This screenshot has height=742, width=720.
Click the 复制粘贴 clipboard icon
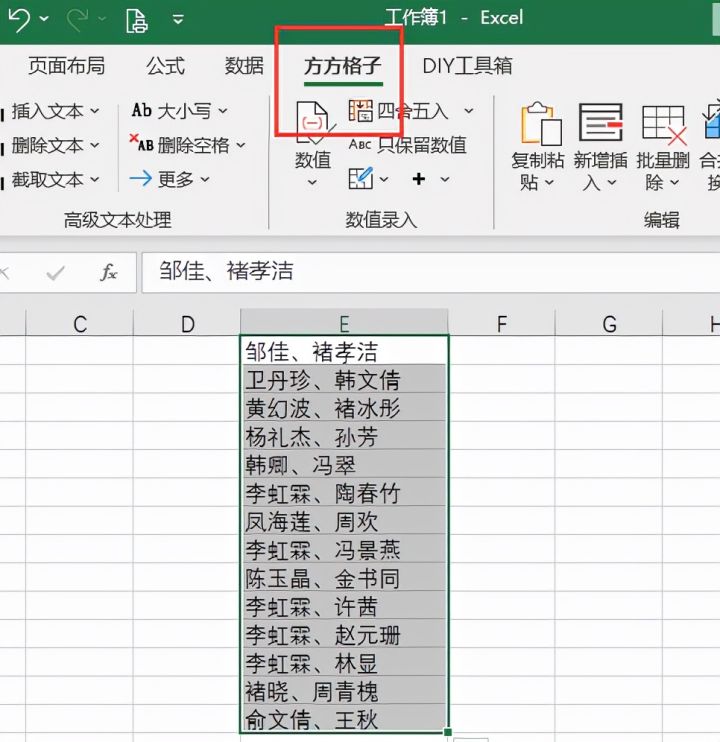pos(541,123)
